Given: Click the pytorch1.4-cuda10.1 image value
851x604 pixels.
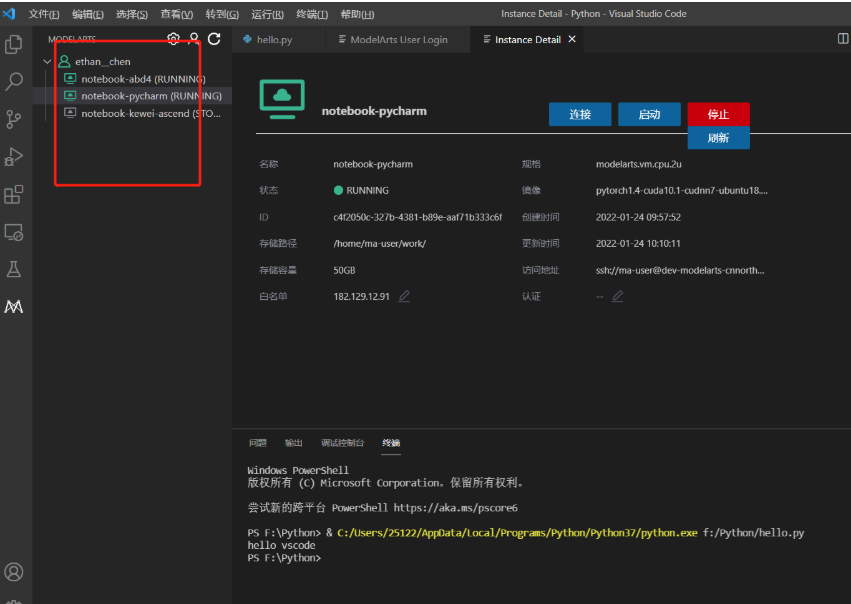Looking at the screenshot, I should 682,190.
